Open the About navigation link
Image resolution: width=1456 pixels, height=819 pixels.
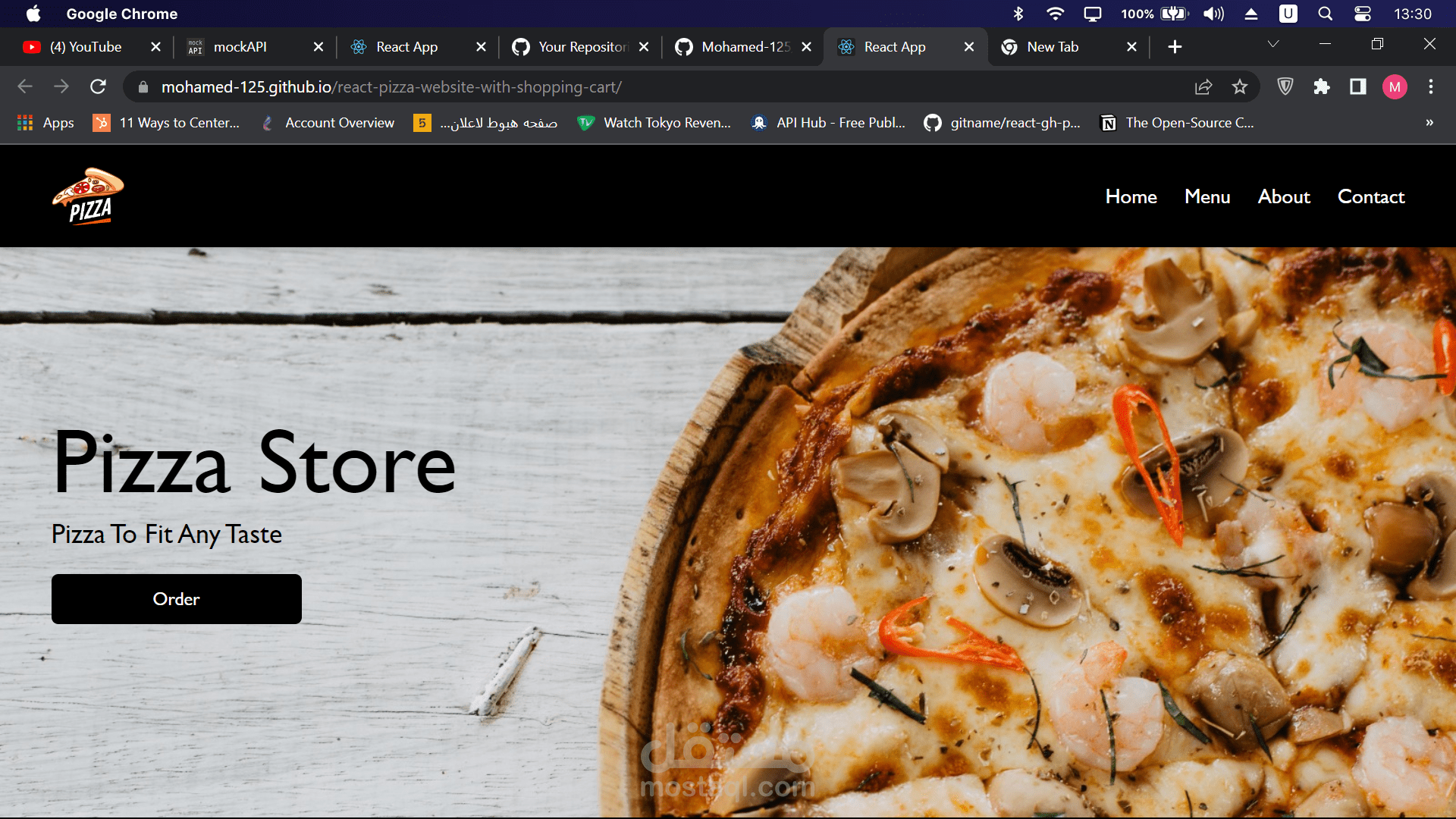coord(1284,197)
